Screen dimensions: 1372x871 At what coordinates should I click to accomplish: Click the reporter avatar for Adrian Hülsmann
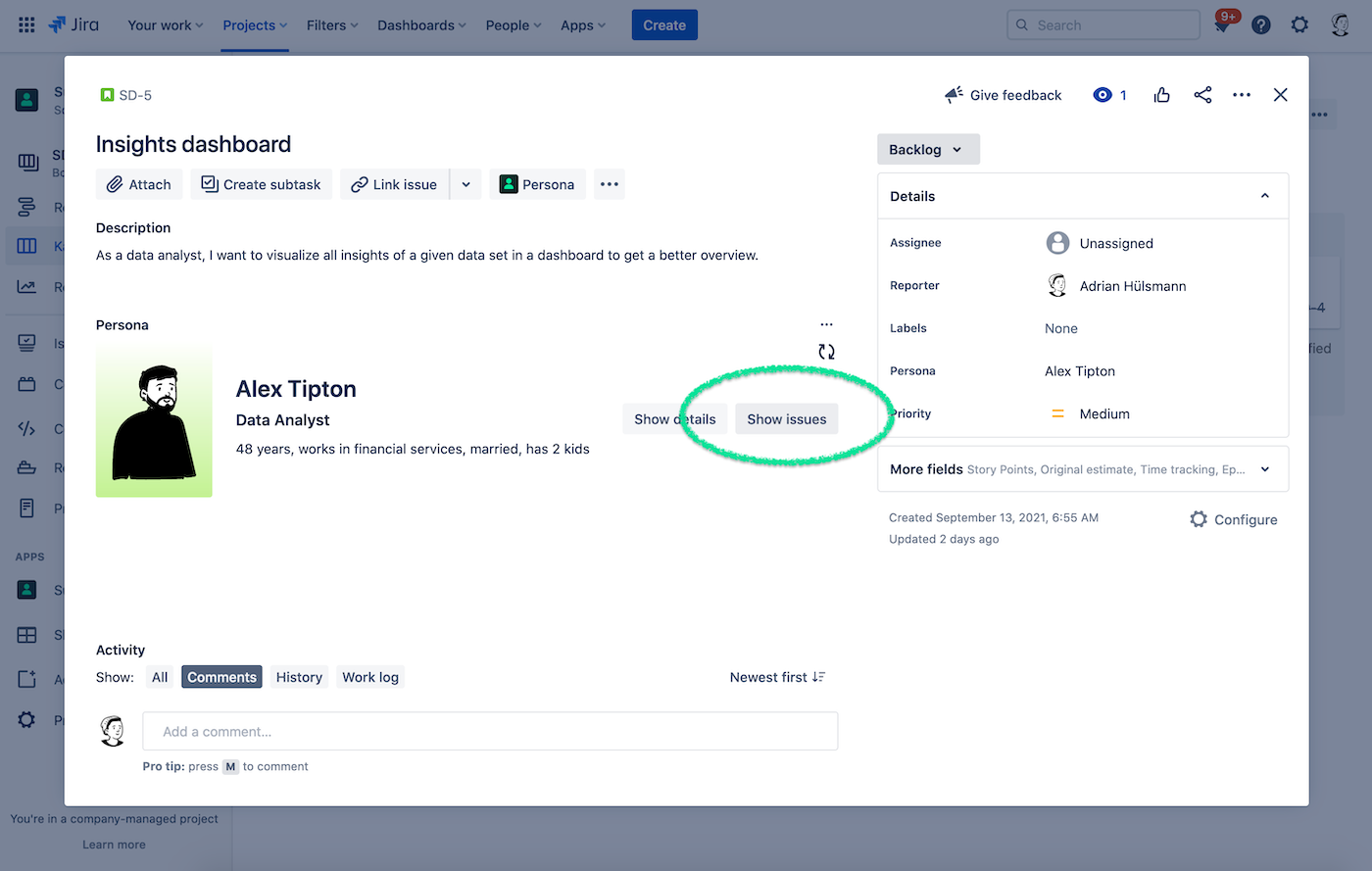[x=1057, y=286]
